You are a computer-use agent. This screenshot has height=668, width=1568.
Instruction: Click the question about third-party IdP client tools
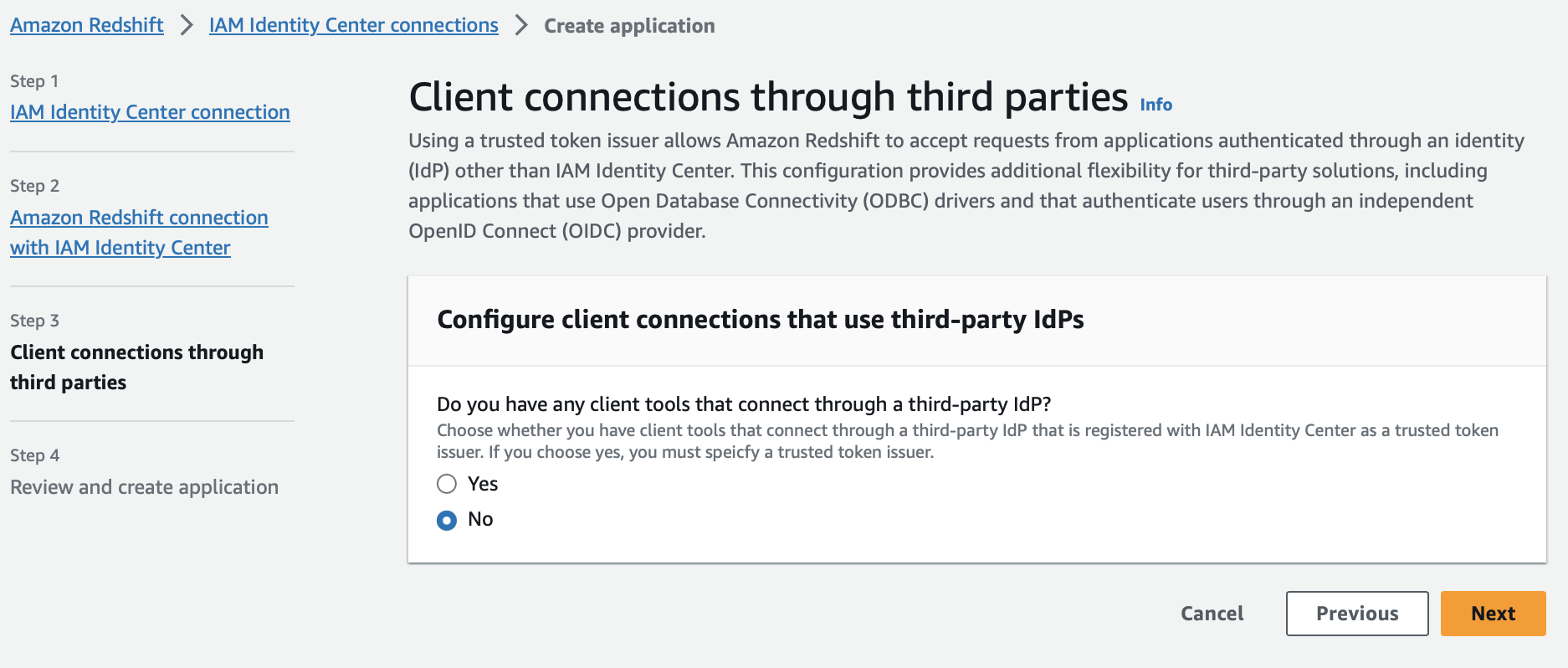(744, 404)
